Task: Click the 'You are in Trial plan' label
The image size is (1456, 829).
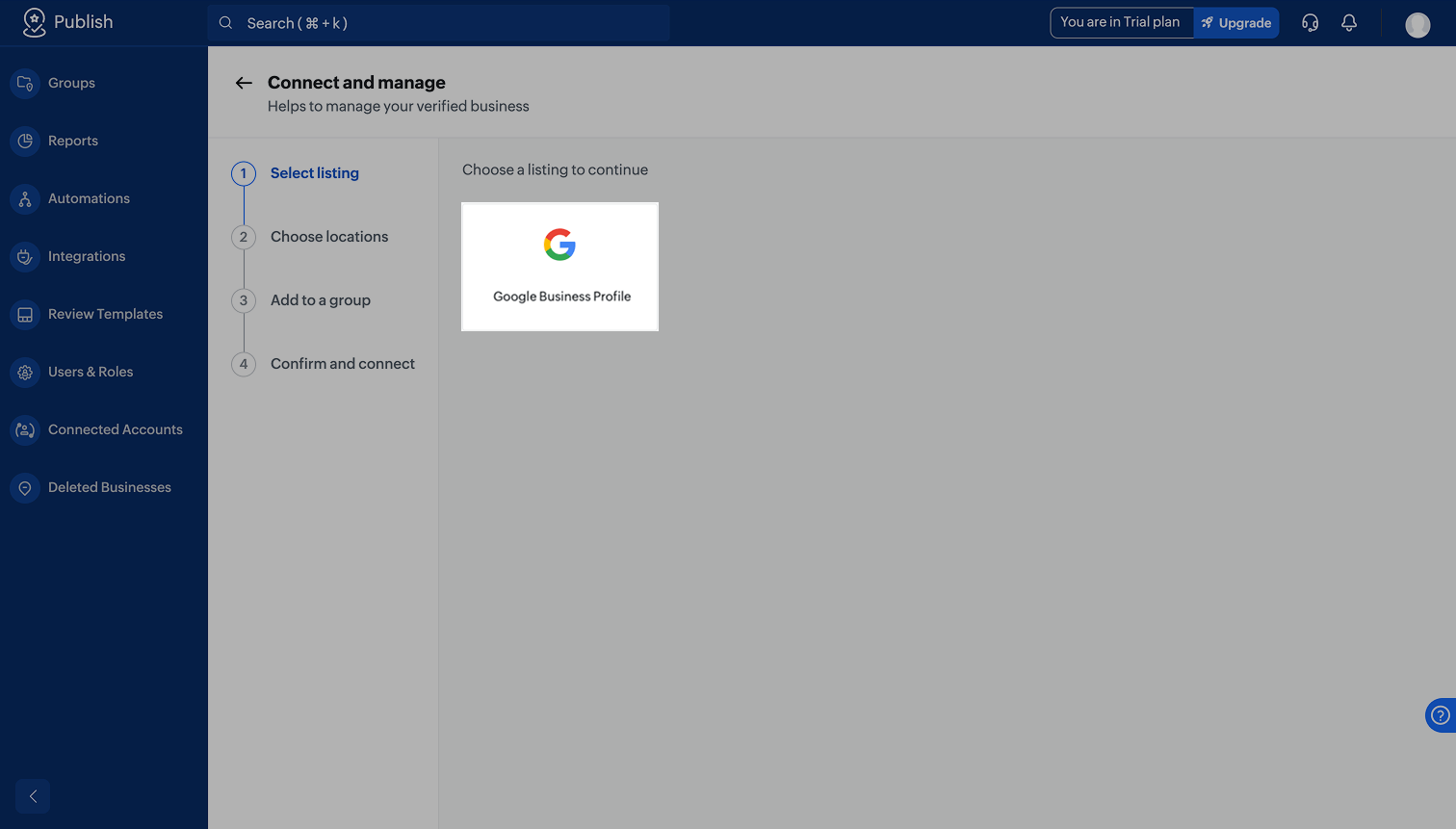Action: coord(1120,22)
